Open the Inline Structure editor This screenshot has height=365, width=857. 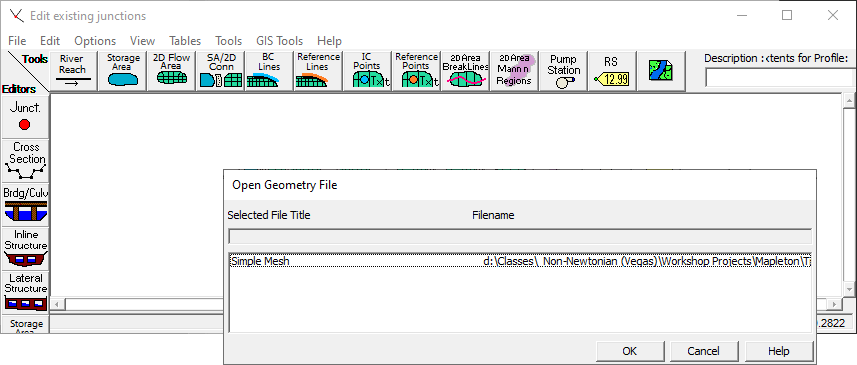click(25, 249)
